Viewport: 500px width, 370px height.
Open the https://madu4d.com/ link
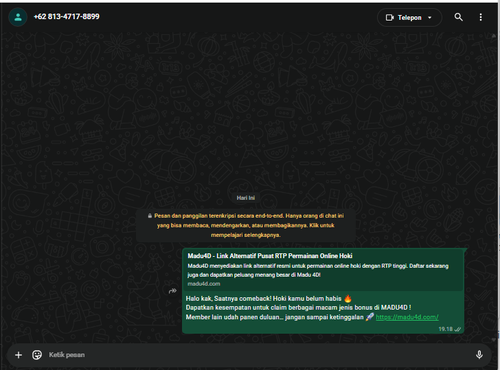[x=407, y=317]
